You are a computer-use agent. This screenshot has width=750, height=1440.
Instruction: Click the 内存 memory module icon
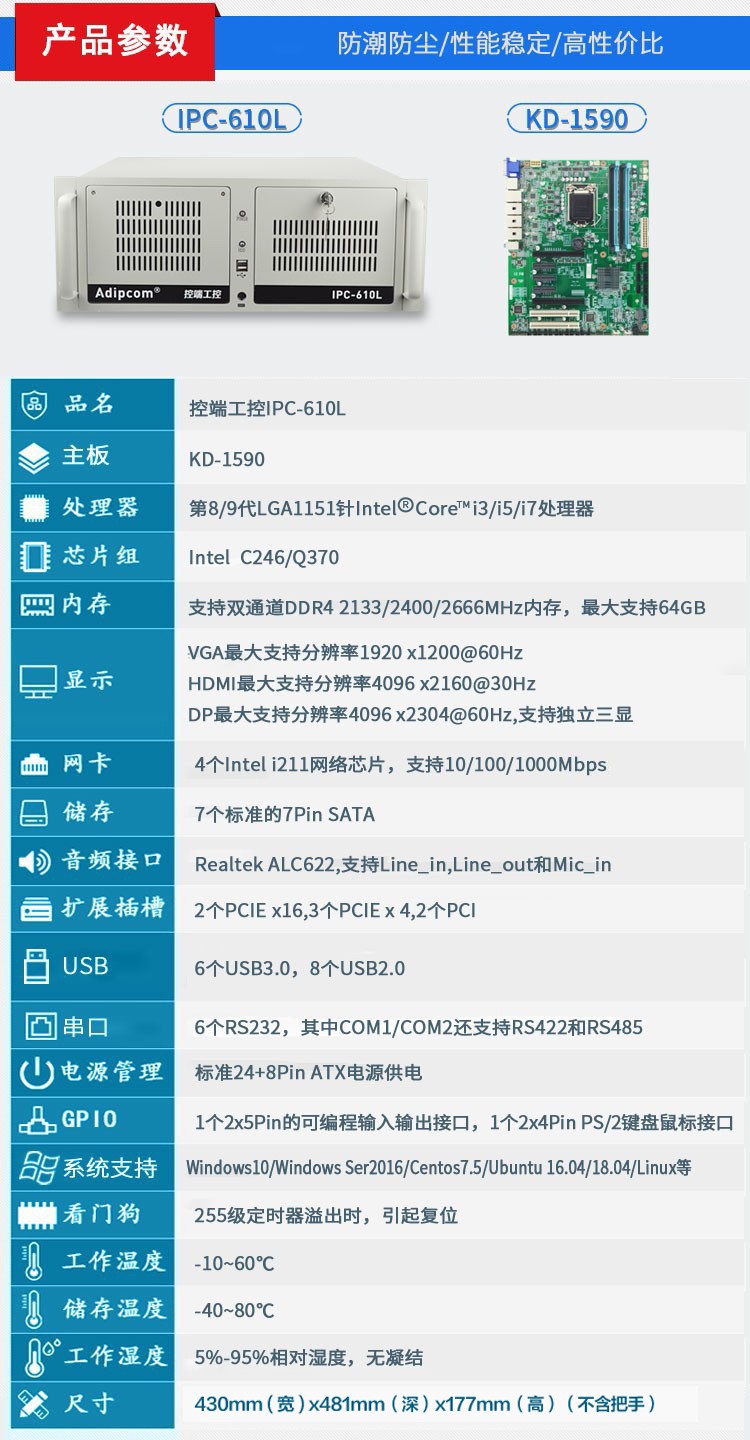(36, 605)
